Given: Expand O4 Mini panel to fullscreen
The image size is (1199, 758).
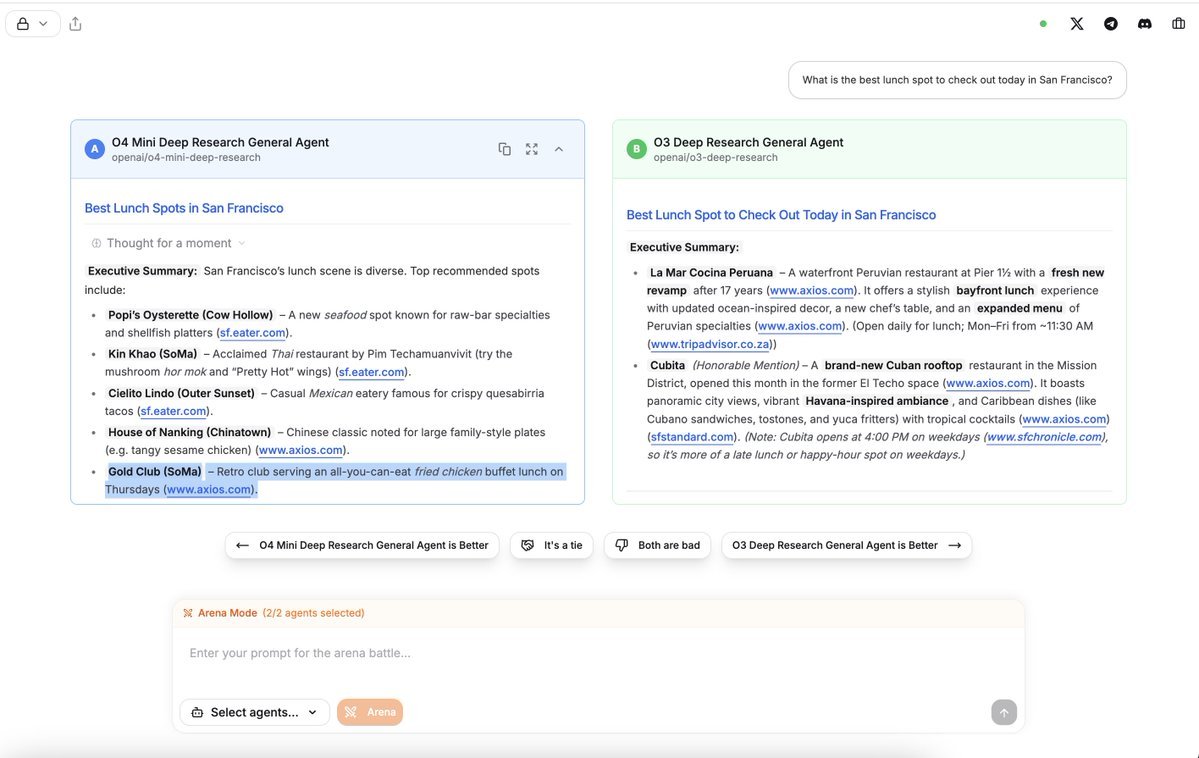Looking at the screenshot, I should pyautogui.click(x=531, y=149).
